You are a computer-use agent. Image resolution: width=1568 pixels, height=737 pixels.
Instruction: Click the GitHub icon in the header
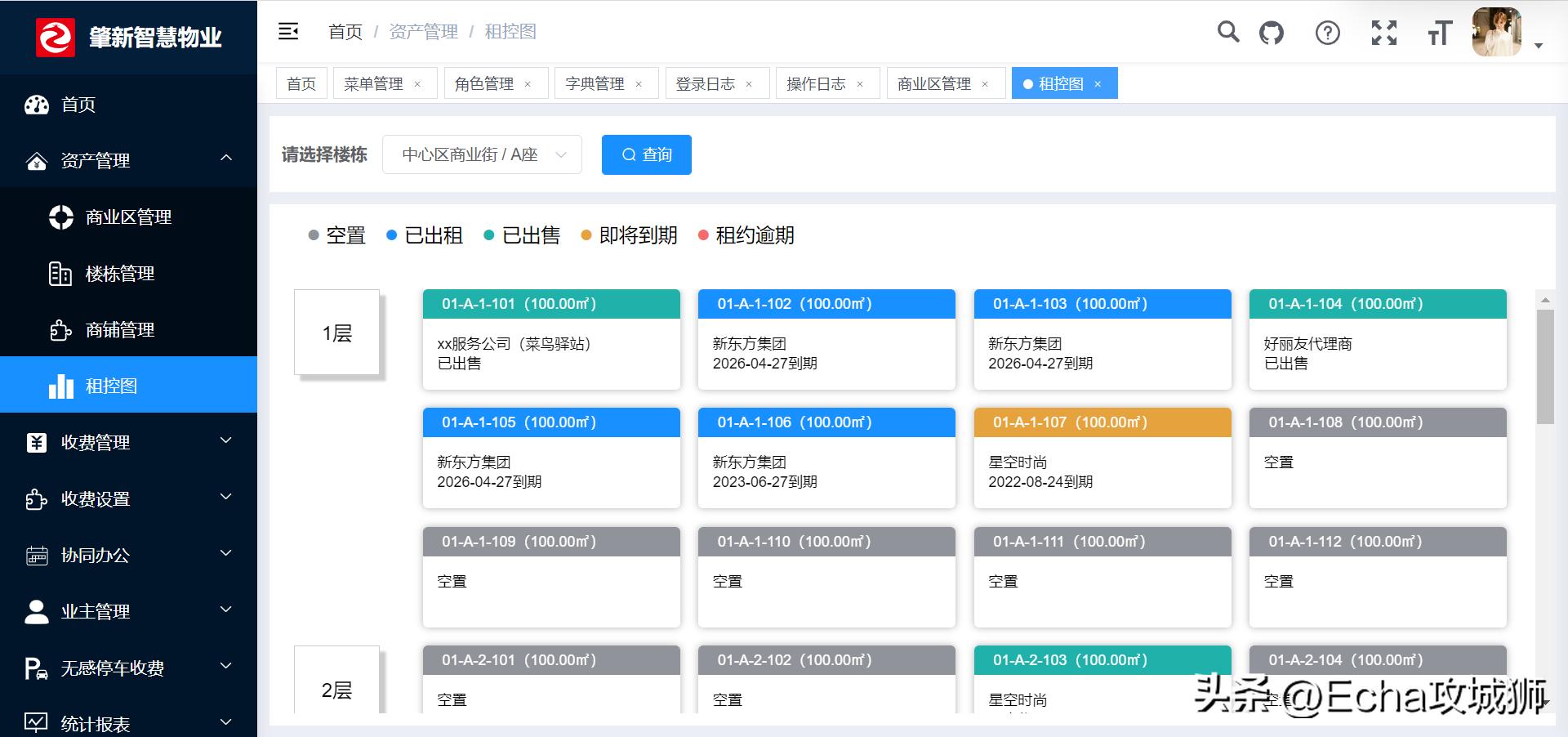coord(1271,33)
